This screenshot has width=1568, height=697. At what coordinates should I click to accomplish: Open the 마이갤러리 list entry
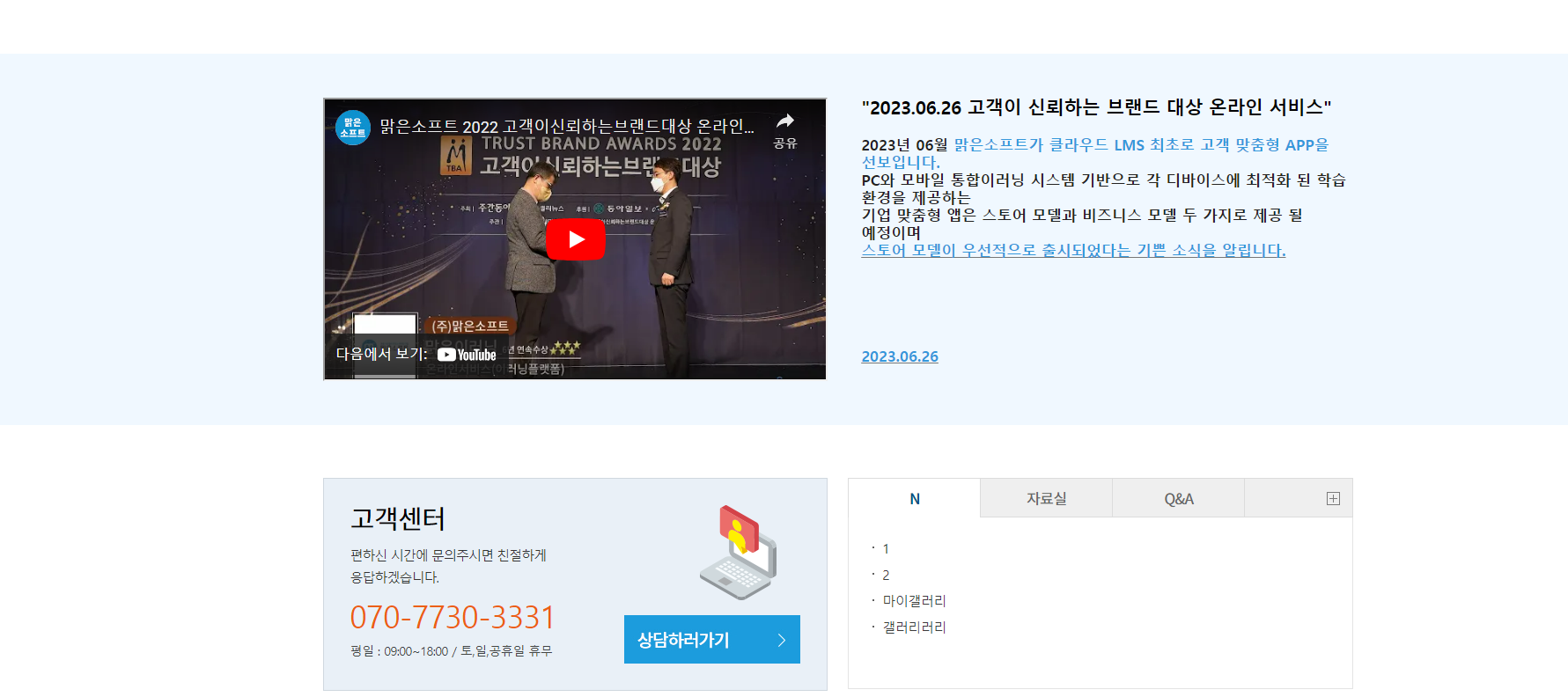(x=914, y=601)
